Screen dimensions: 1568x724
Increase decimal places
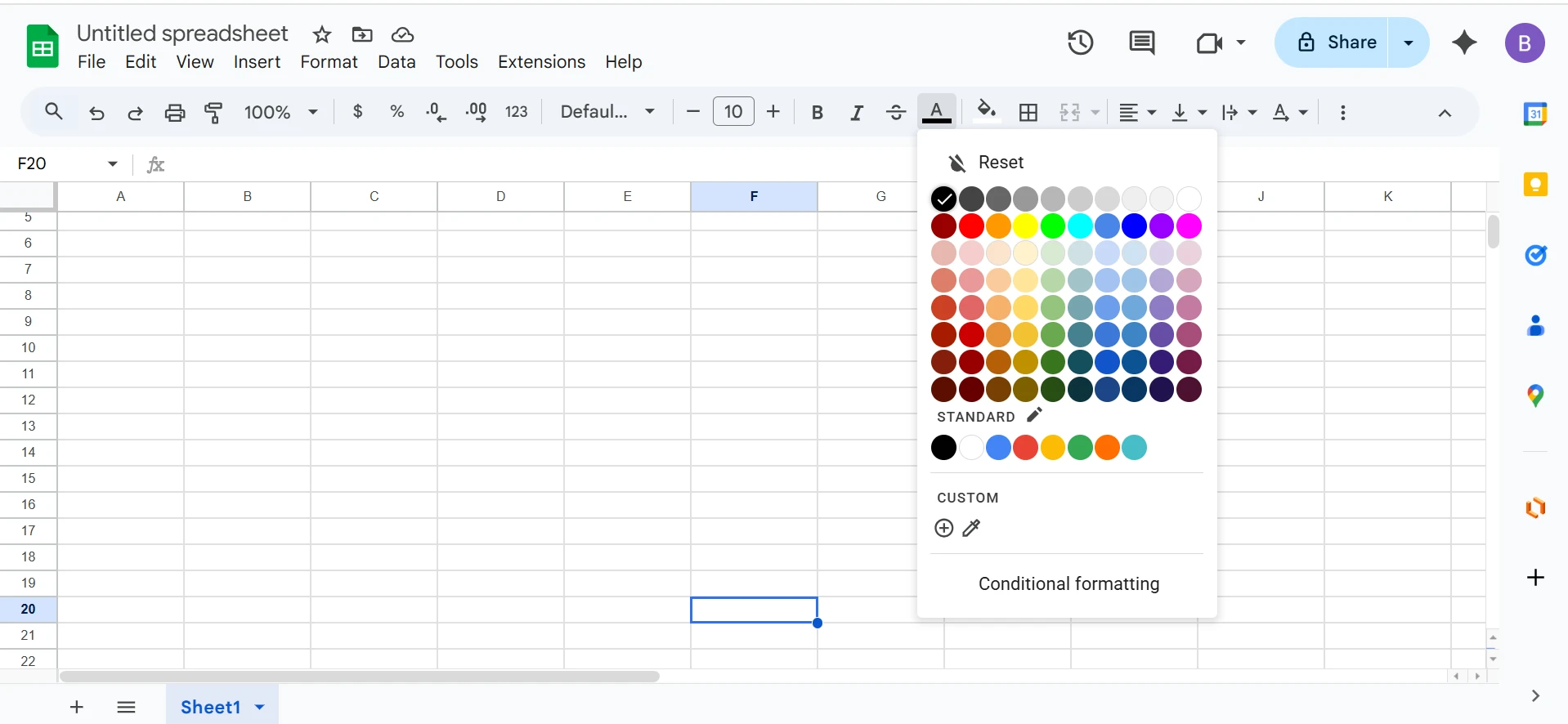(477, 112)
